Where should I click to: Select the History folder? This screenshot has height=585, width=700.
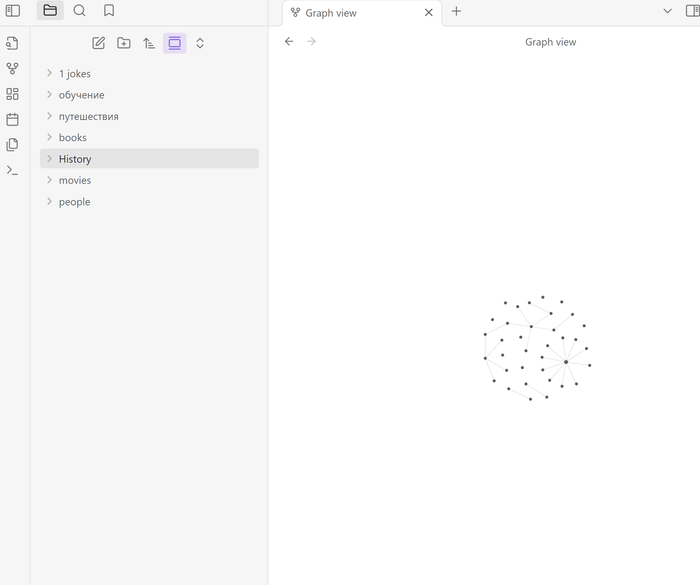tap(149, 159)
